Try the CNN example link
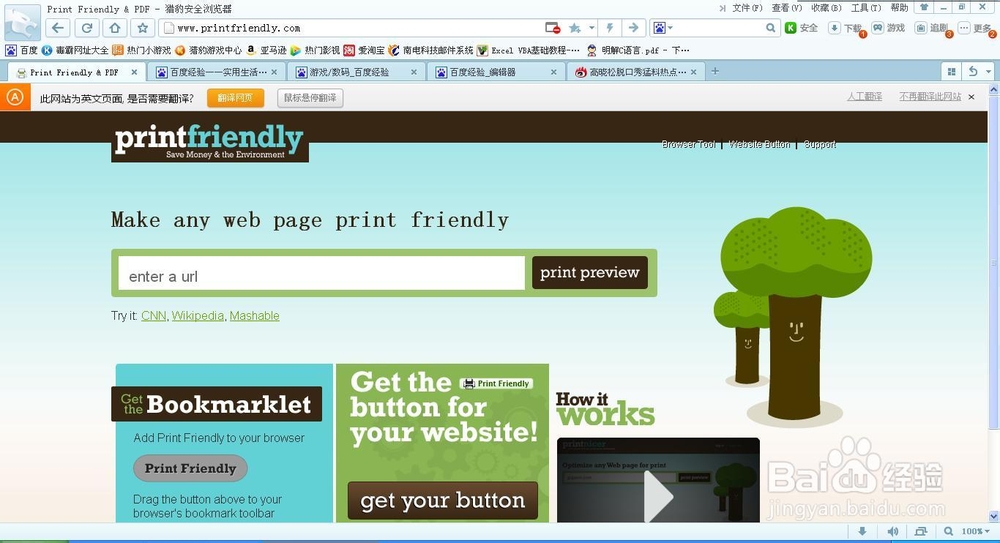 tap(154, 316)
